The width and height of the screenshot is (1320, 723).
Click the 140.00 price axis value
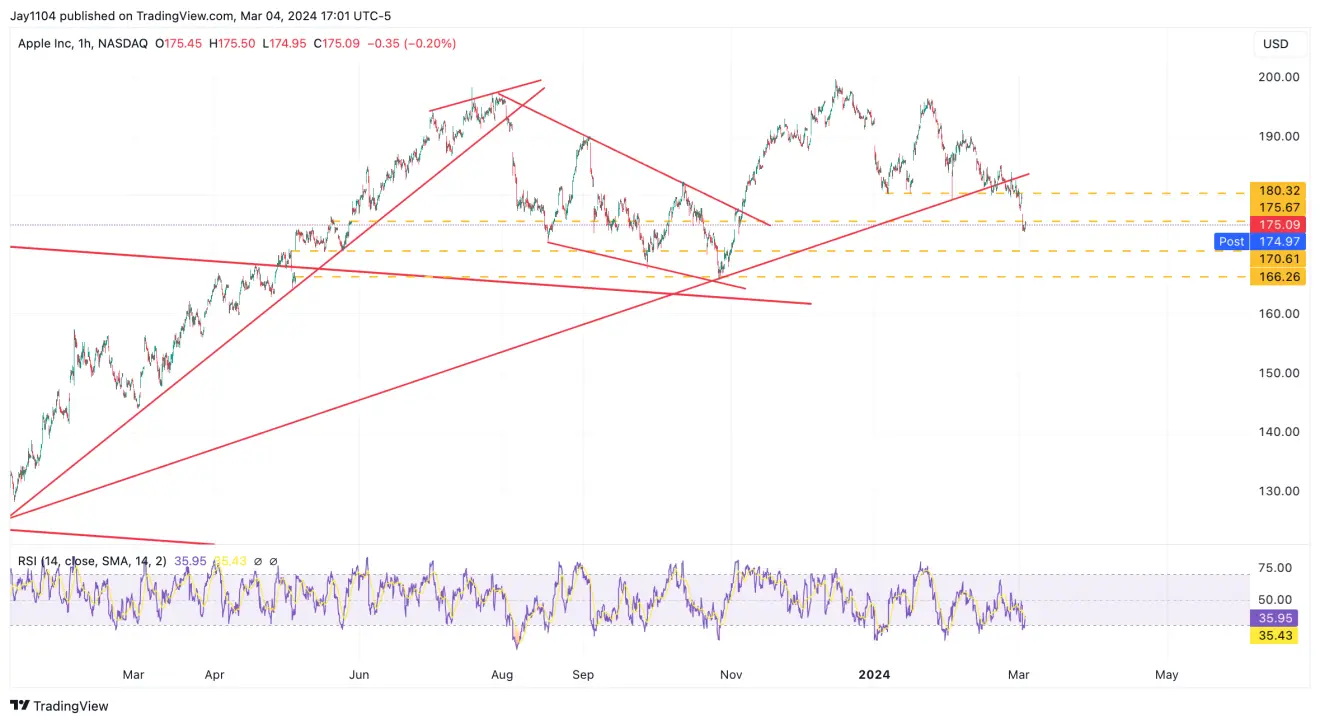[1280, 432]
